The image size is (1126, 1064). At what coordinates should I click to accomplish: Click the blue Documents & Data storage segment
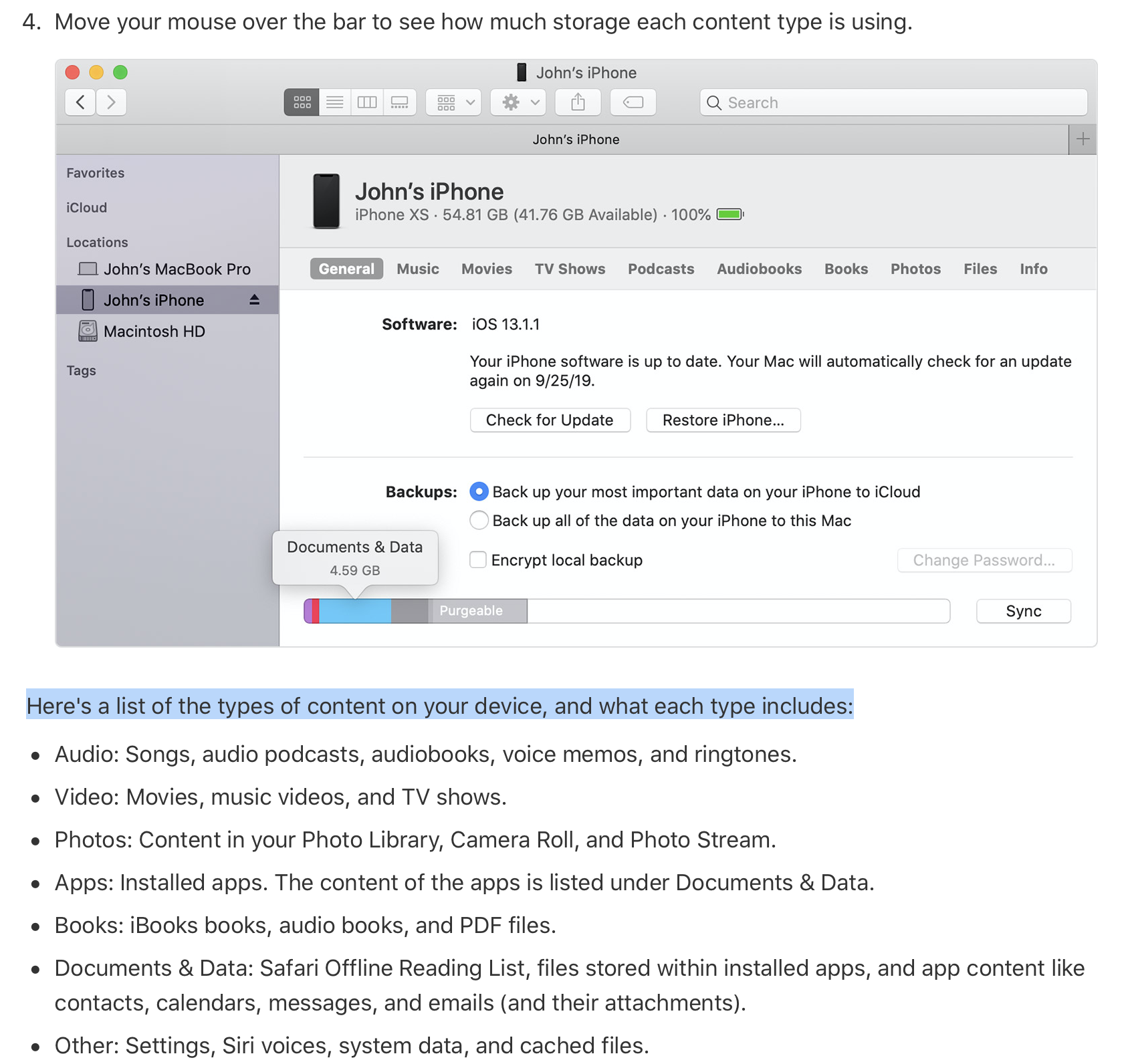click(355, 611)
